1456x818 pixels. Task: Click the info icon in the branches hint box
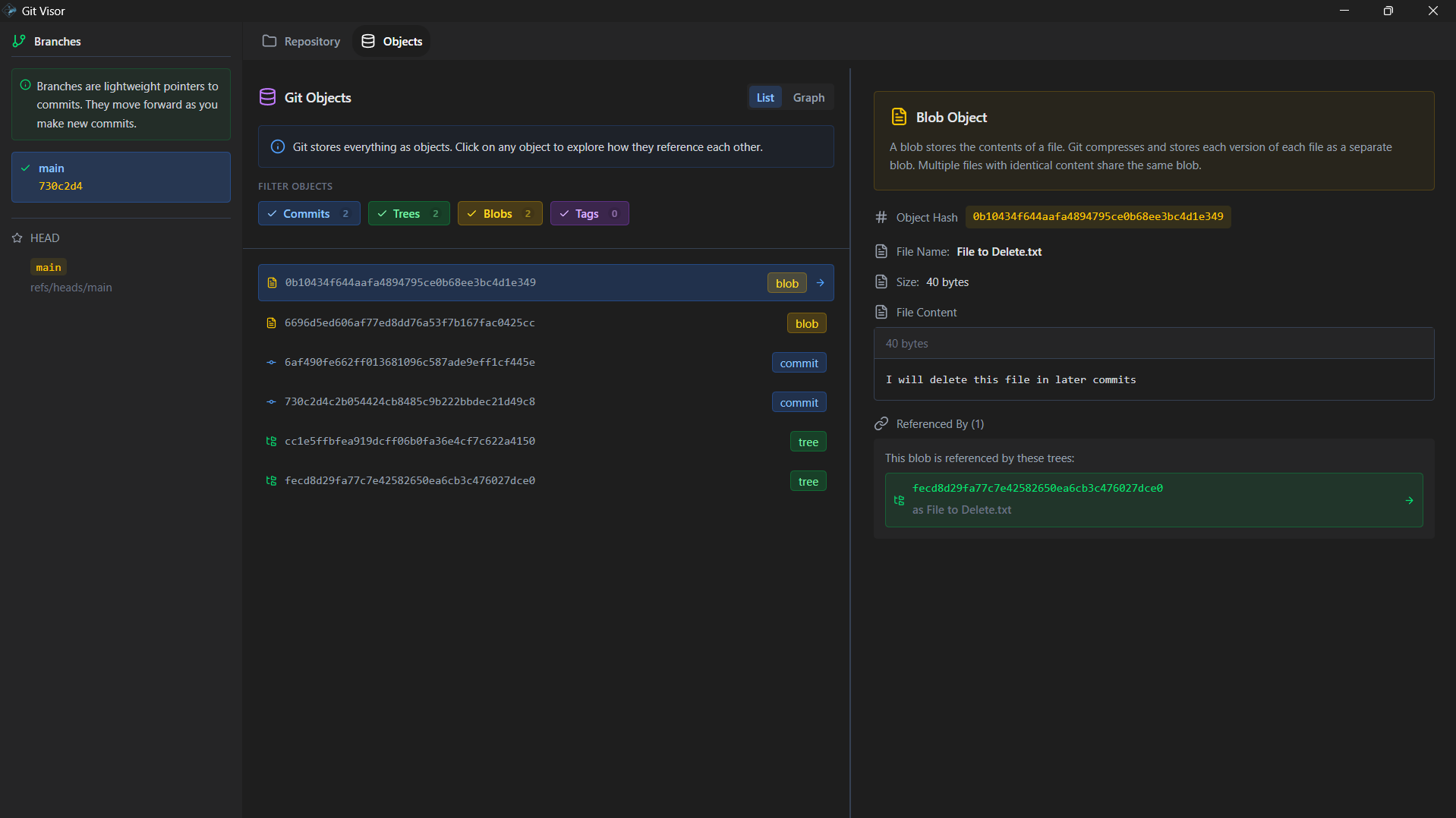point(26,85)
